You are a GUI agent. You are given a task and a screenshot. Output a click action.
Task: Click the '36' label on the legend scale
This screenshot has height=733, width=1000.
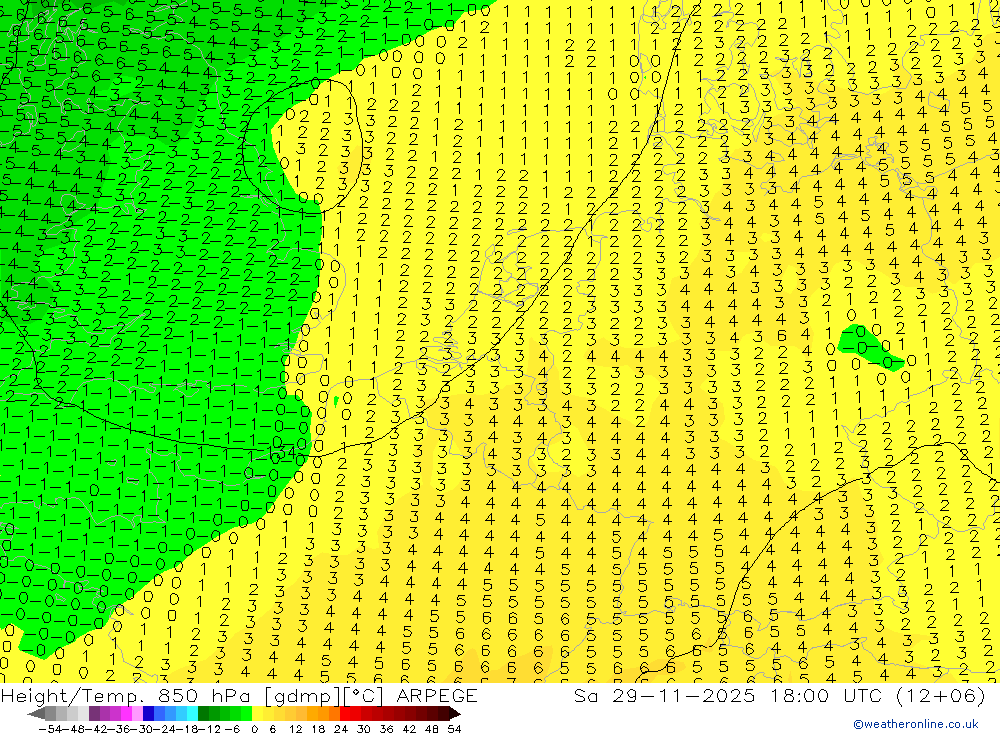(x=386, y=729)
